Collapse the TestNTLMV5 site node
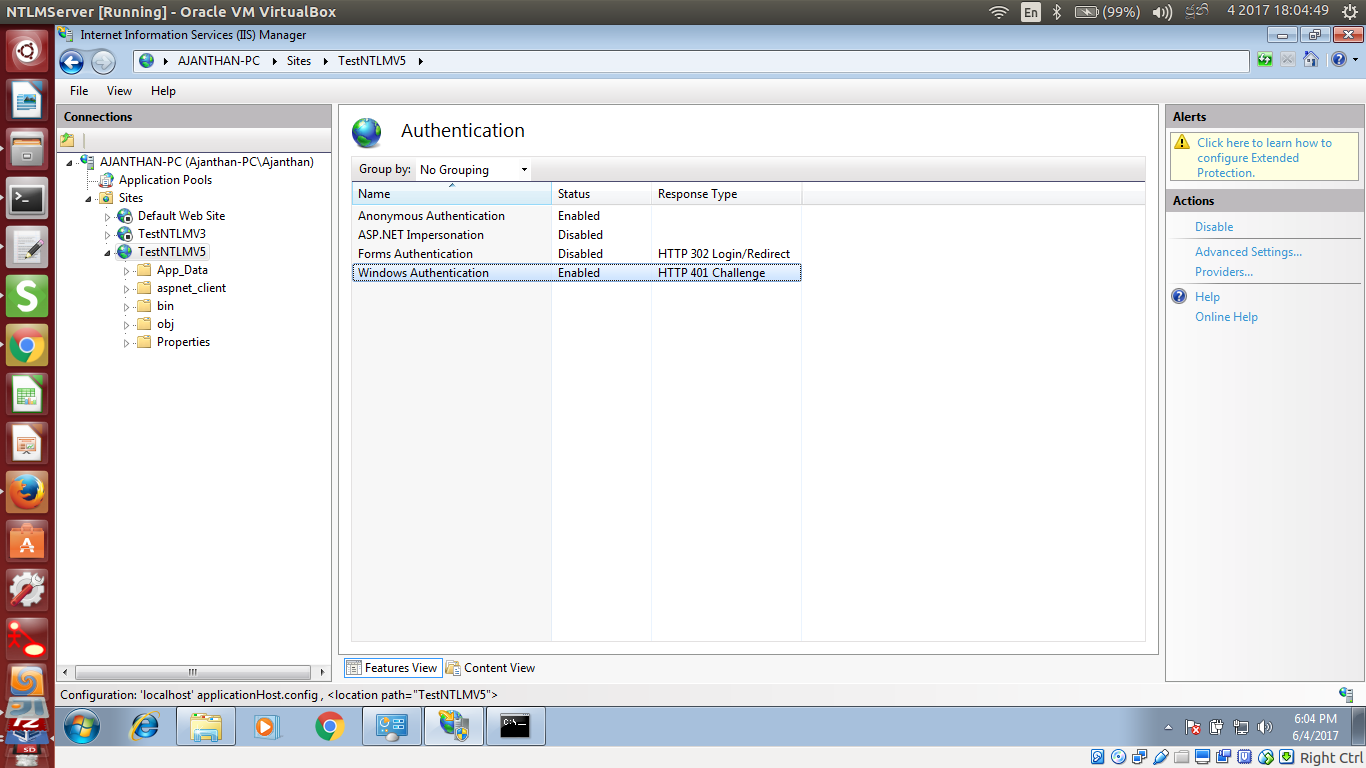The image size is (1366, 768). [108, 252]
